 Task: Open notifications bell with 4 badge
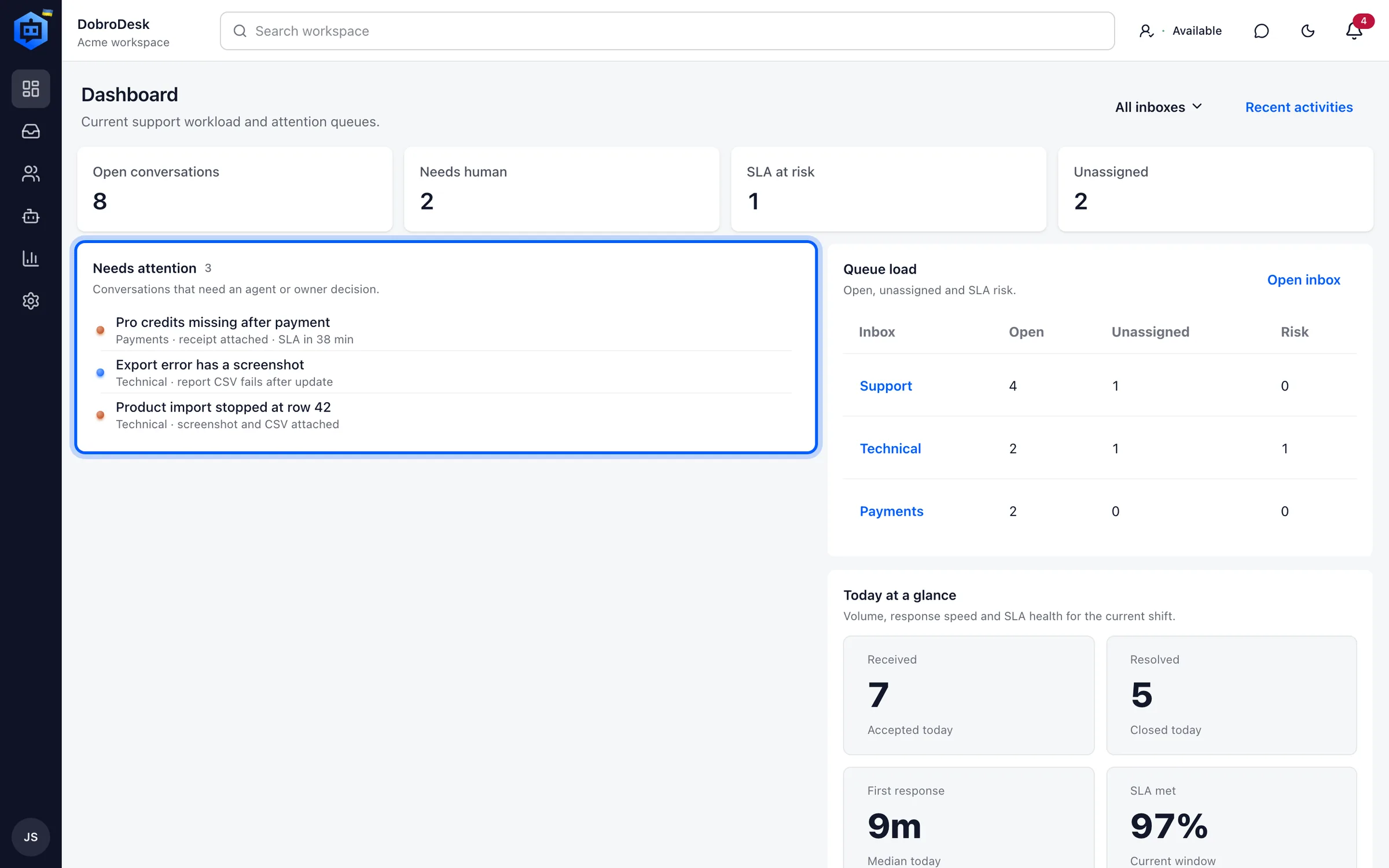point(1354,31)
